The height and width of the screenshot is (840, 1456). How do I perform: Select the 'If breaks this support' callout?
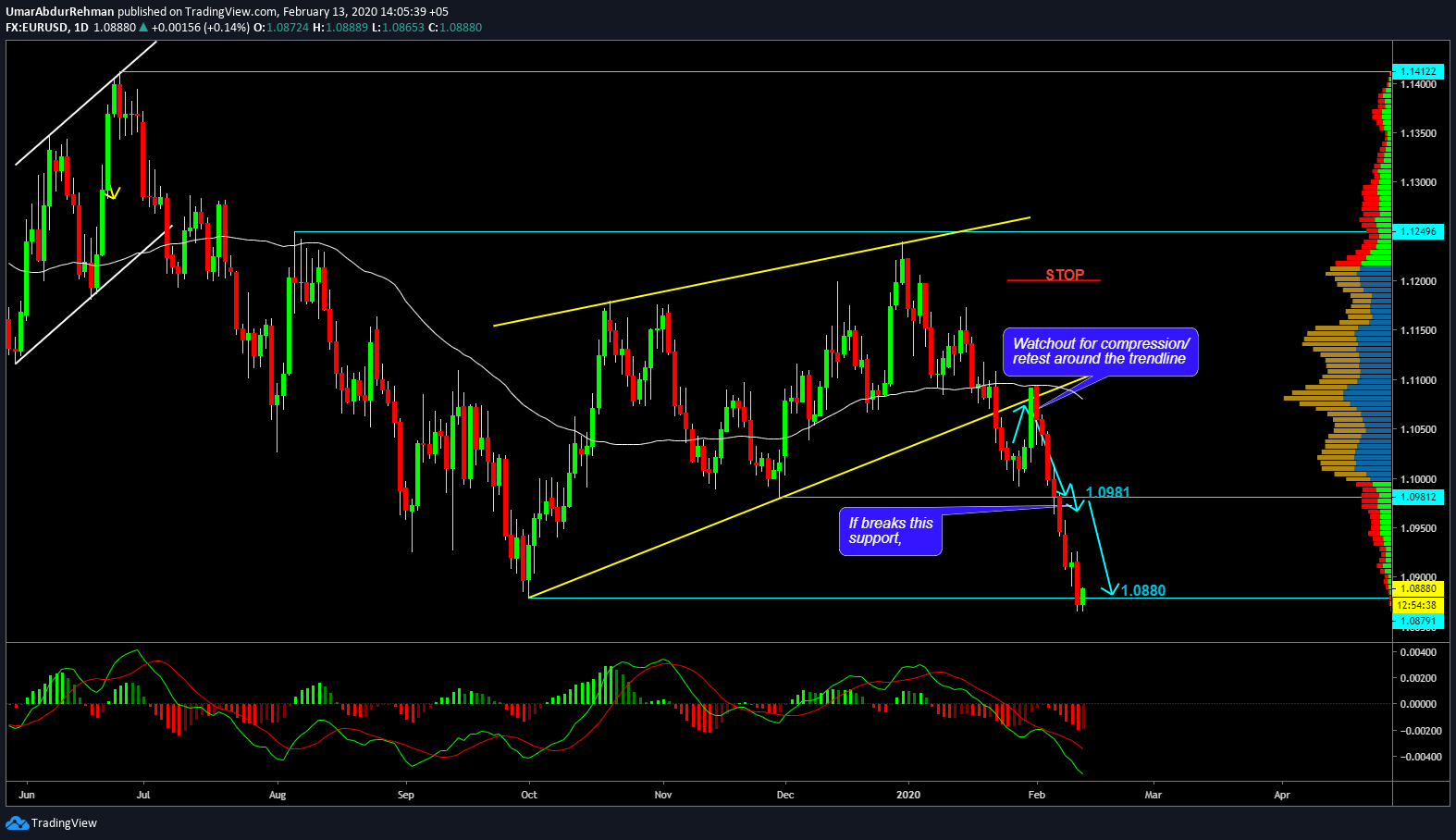coord(891,531)
